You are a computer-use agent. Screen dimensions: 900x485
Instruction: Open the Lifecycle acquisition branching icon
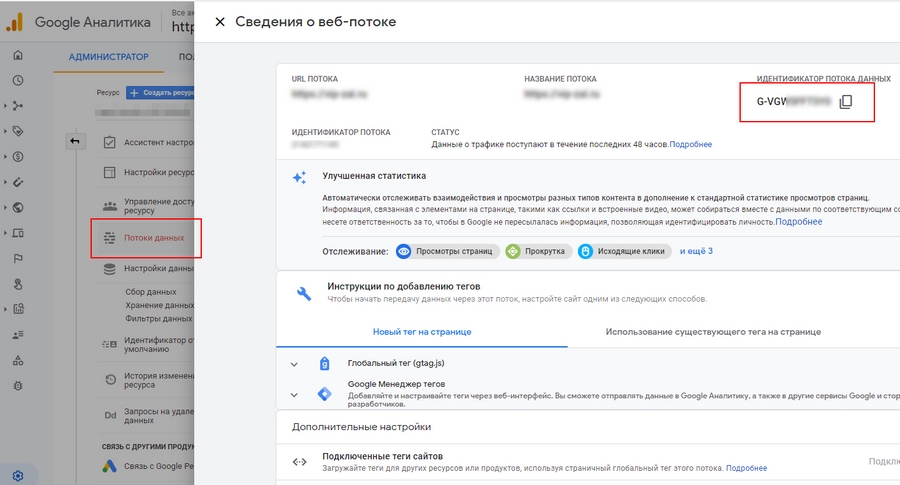(18, 106)
